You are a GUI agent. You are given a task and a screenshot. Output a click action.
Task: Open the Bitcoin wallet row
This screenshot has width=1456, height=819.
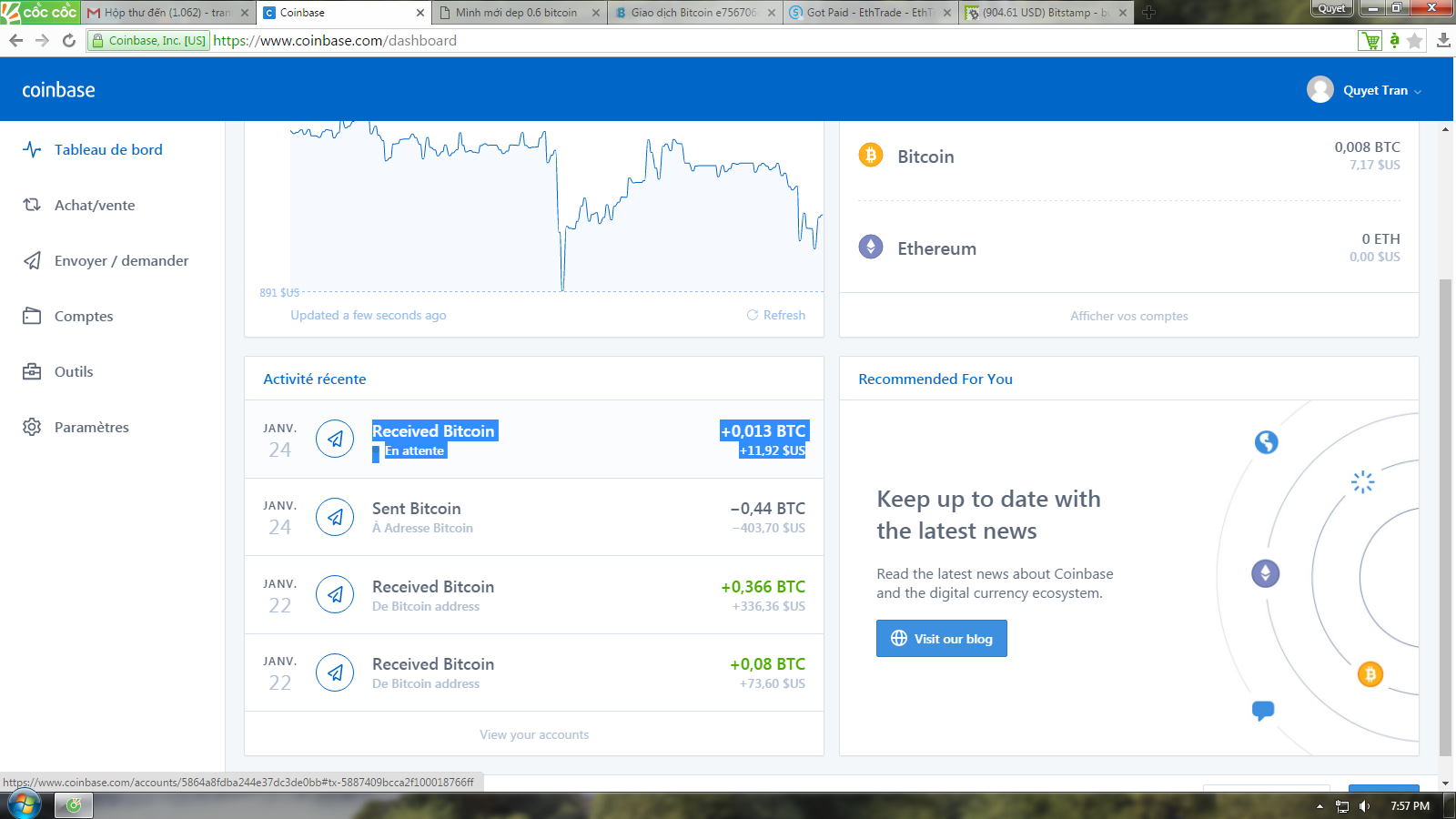click(1129, 156)
